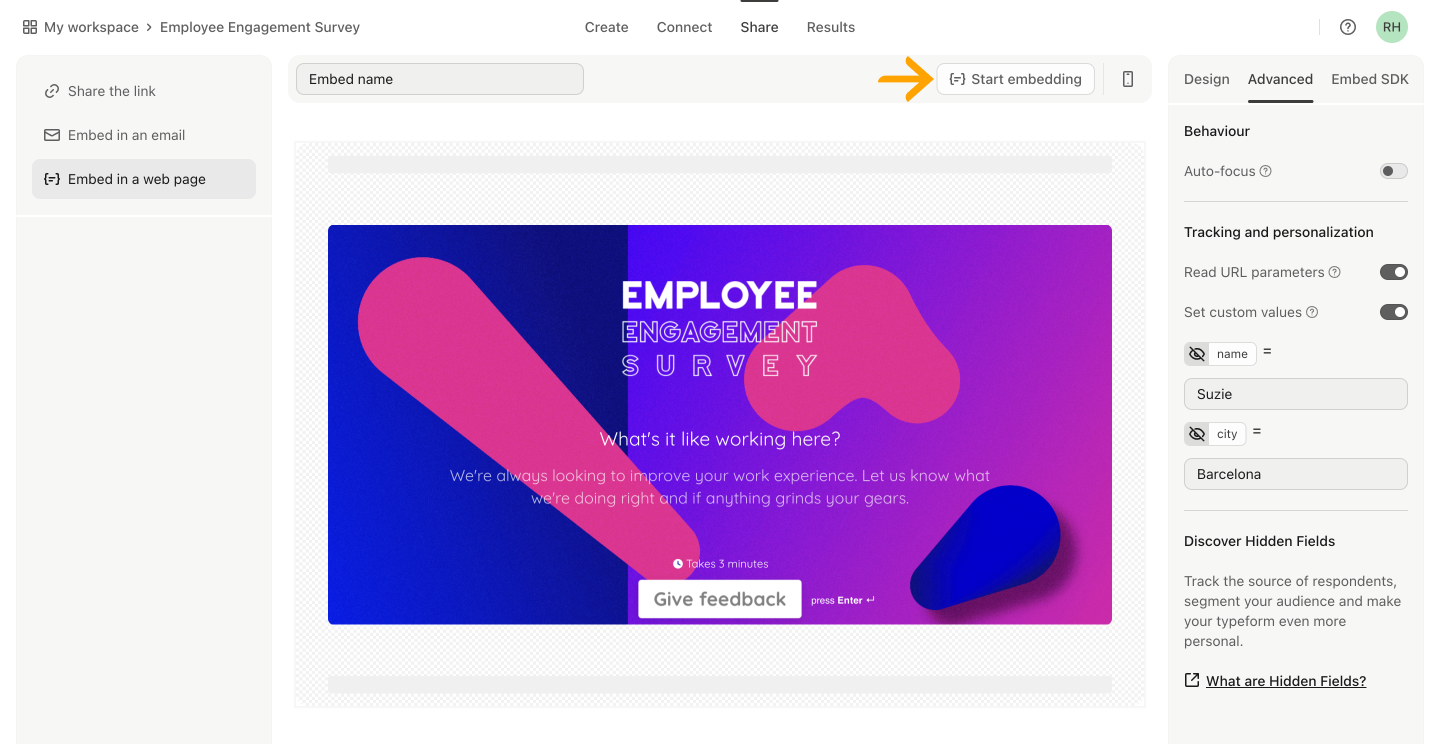
Task: Select the Share tab
Action: click(x=759, y=27)
